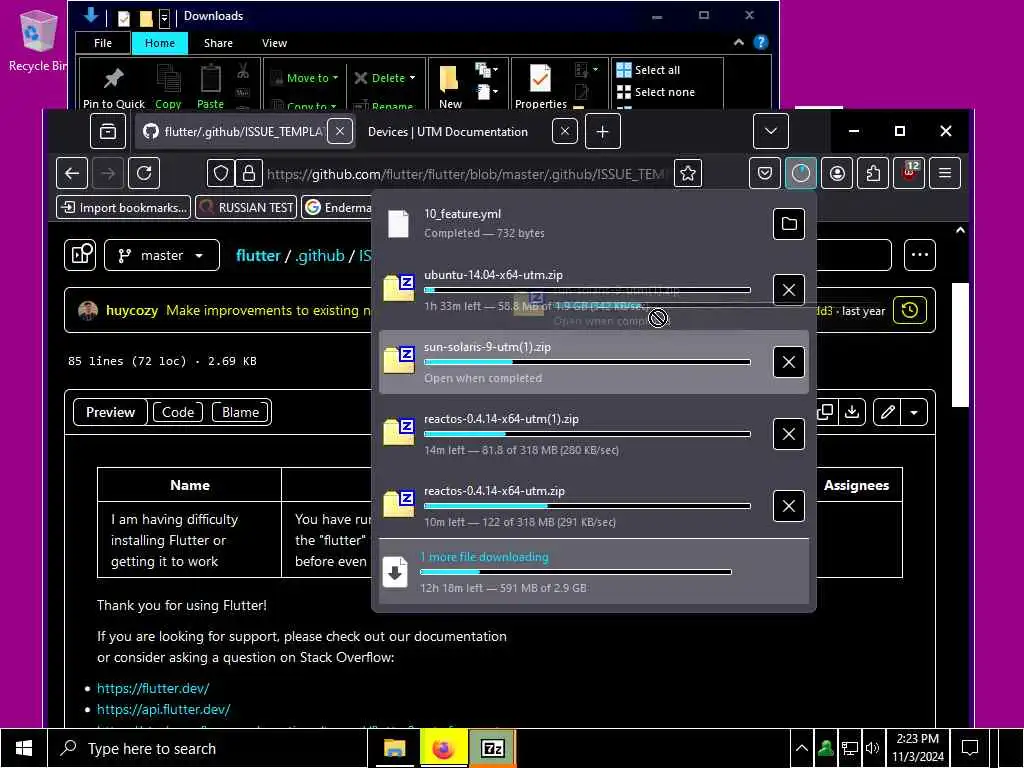Open Save to Pocket icon in Firefox
The width and height of the screenshot is (1024, 768).
click(765, 173)
